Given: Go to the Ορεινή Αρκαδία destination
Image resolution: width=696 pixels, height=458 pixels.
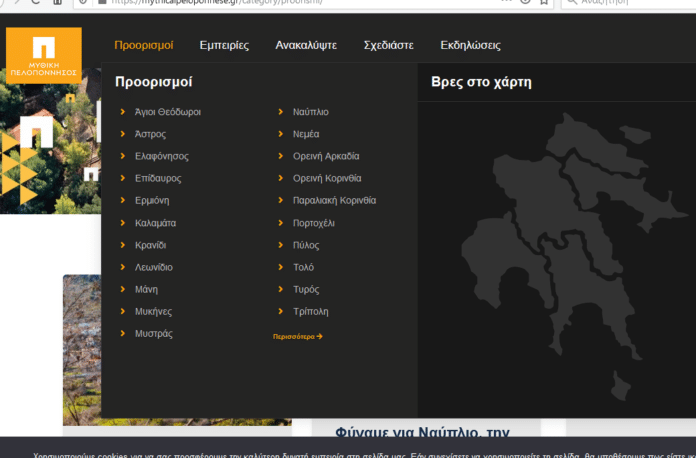Looking at the screenshot, I should click(326, 156).
